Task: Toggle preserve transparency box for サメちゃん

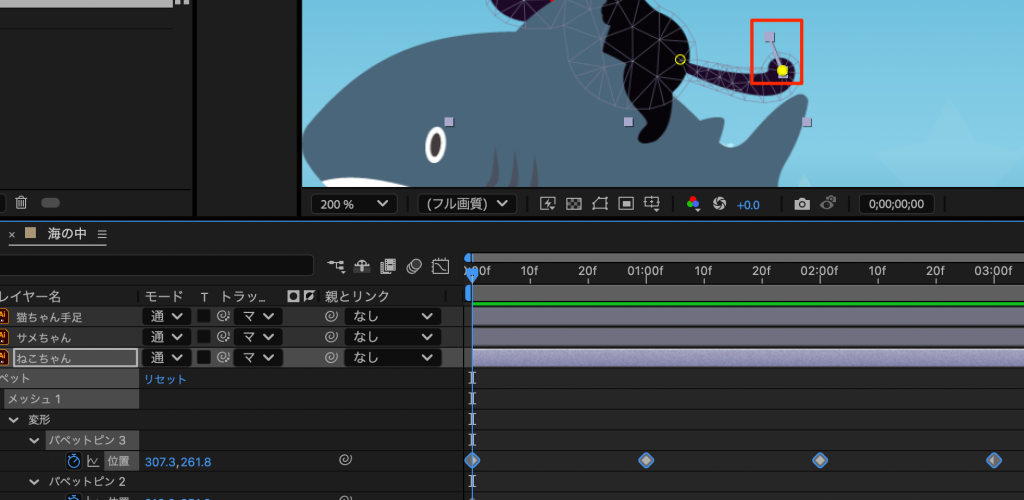Action: pos(204,337)
